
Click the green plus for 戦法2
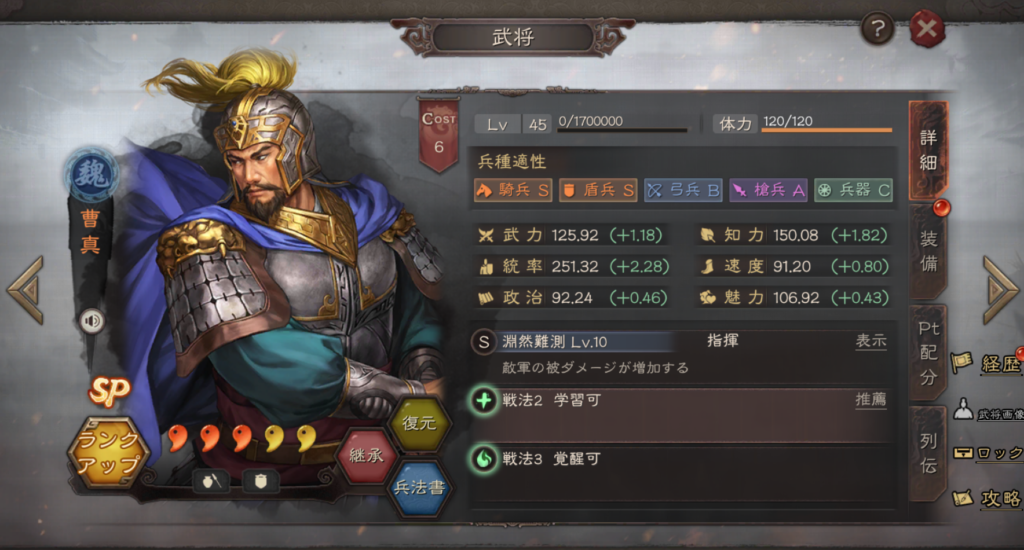point(484,400)
